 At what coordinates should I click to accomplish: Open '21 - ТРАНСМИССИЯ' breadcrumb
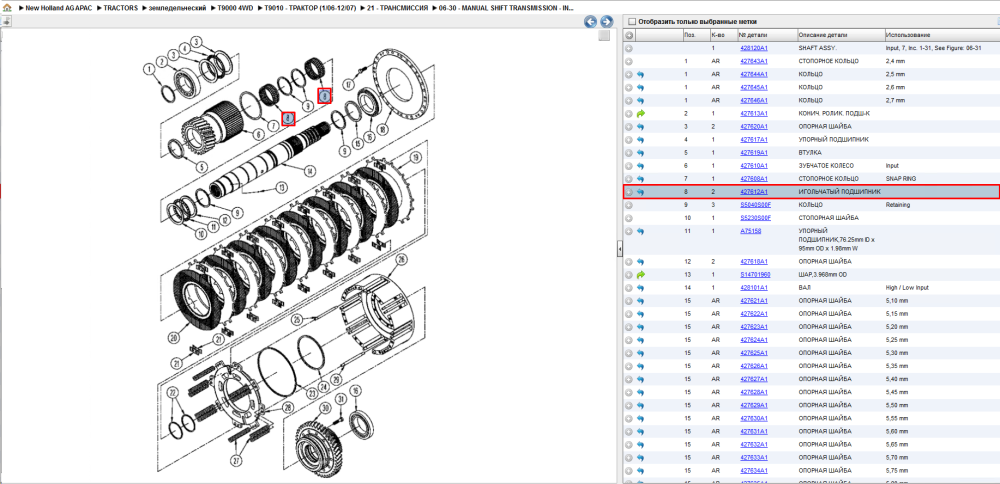[397, 8]
